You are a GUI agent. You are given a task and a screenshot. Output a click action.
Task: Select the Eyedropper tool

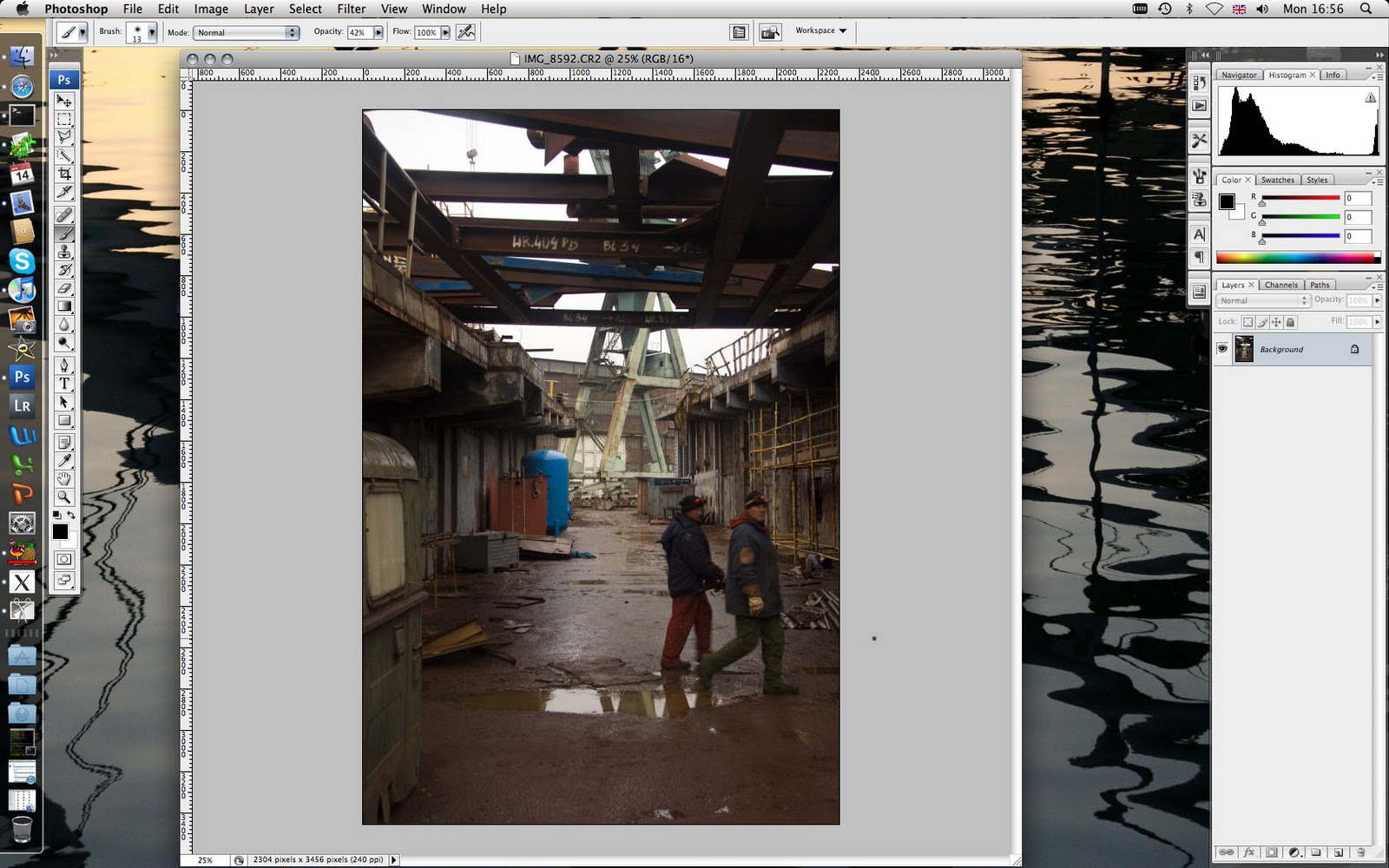pyautogui.click(x=64, y=461)
